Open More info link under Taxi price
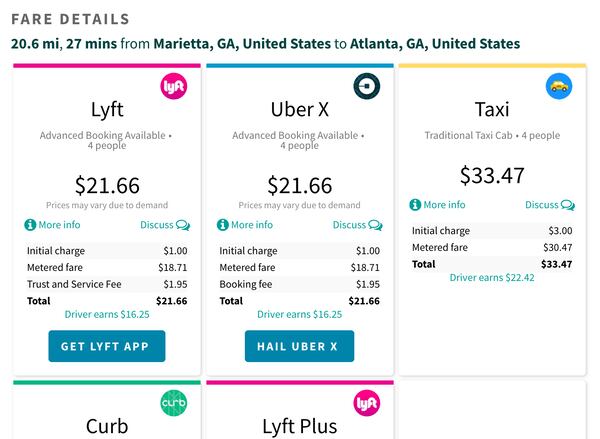Screen dimensions: 600x439 tap(444, 205)
